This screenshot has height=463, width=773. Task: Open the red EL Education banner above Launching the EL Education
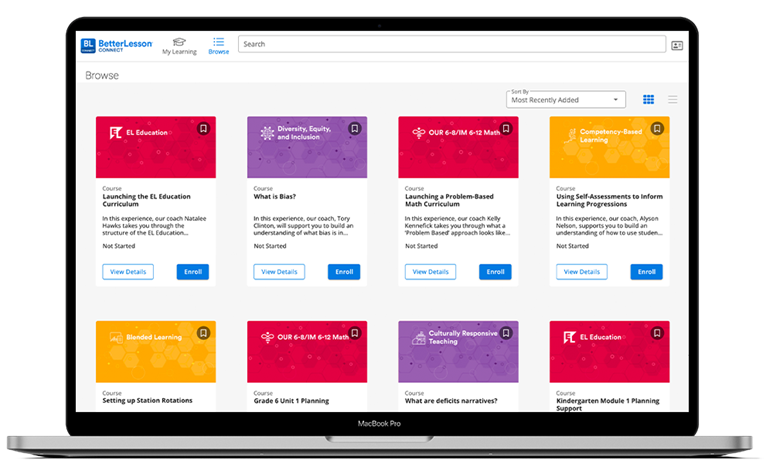156,147
